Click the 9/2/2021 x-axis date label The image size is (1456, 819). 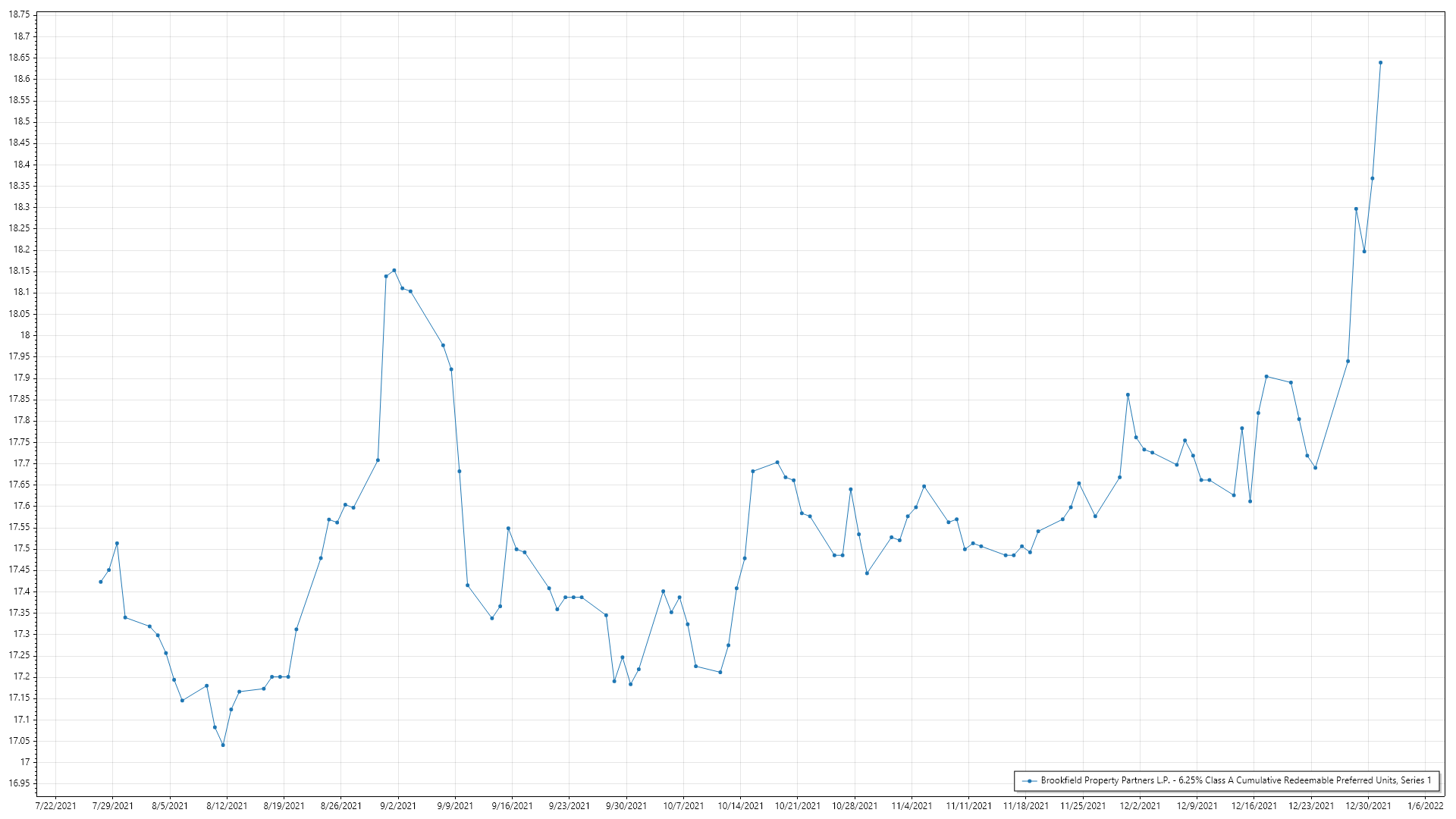coord(398,806)
